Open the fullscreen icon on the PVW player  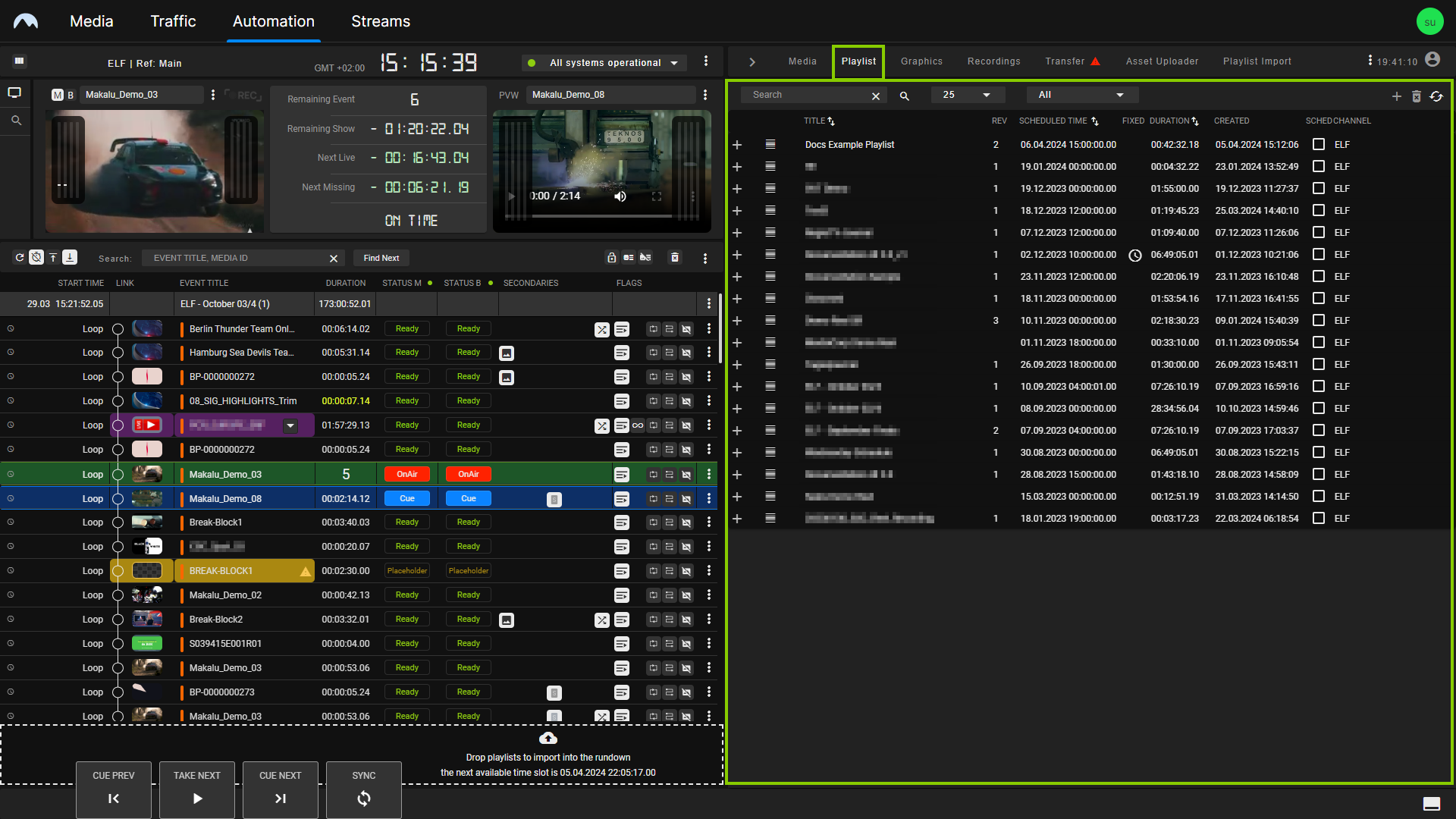coord(657,196)
